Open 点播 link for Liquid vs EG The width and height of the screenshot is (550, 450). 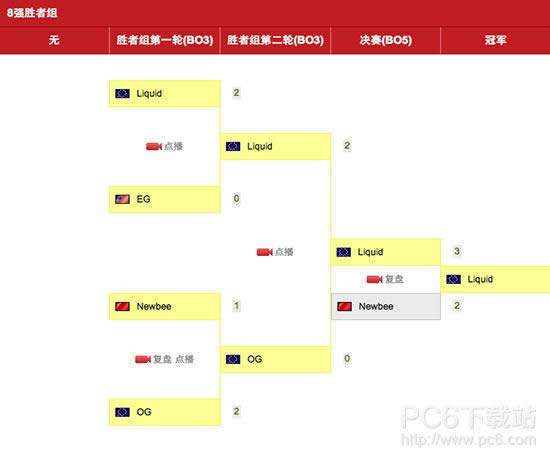click(174, 146)
